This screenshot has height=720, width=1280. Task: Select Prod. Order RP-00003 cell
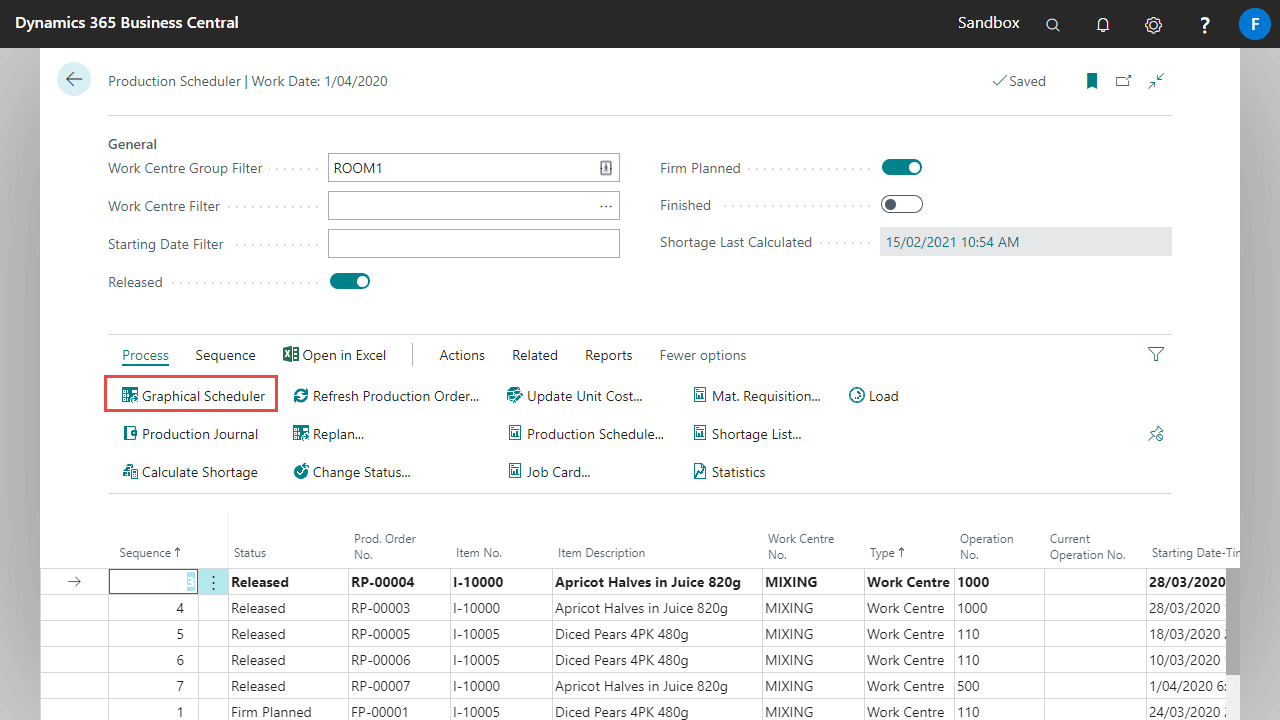click(398, 608)
